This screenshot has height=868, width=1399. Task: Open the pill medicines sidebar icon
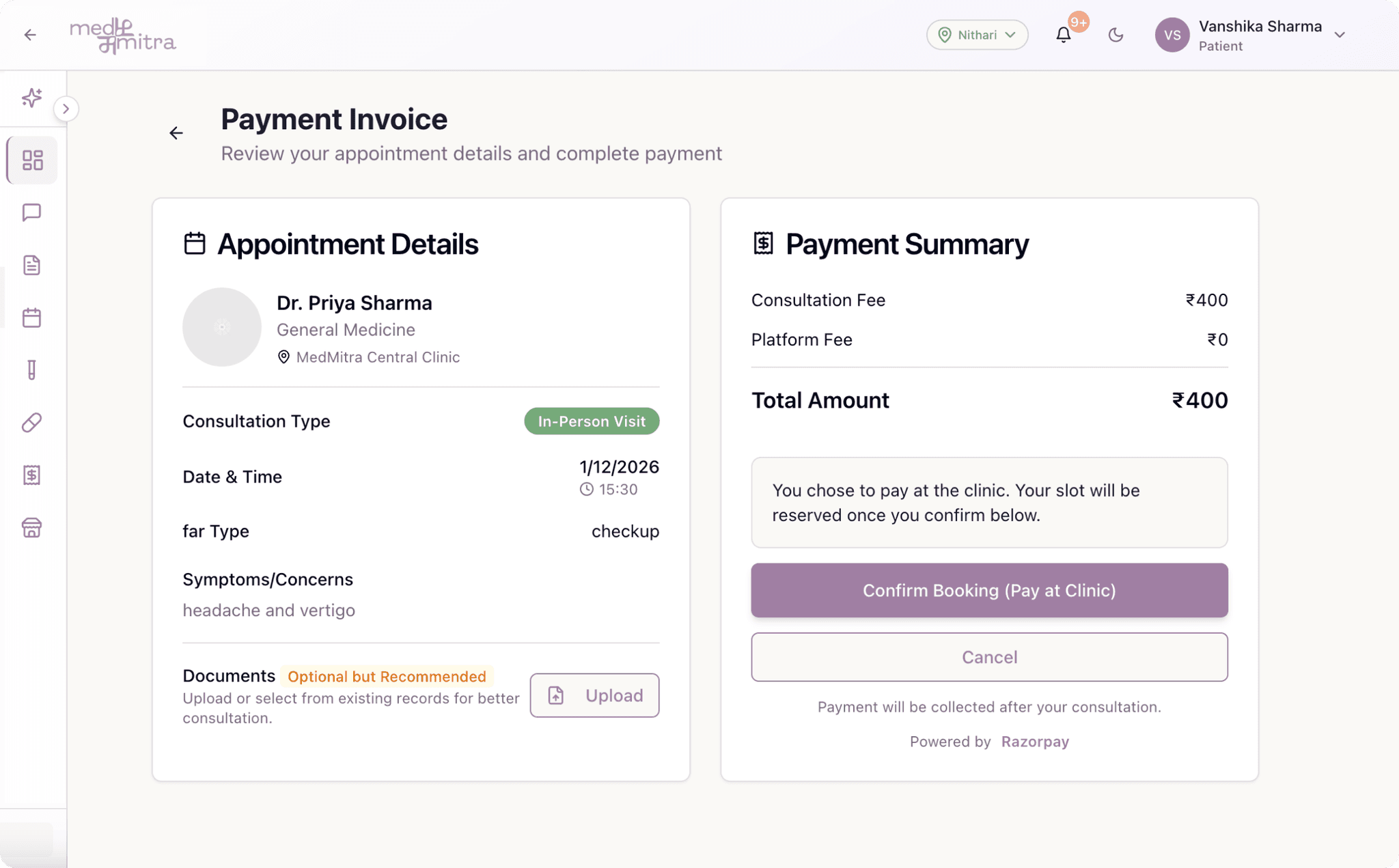tap(32, 423)
